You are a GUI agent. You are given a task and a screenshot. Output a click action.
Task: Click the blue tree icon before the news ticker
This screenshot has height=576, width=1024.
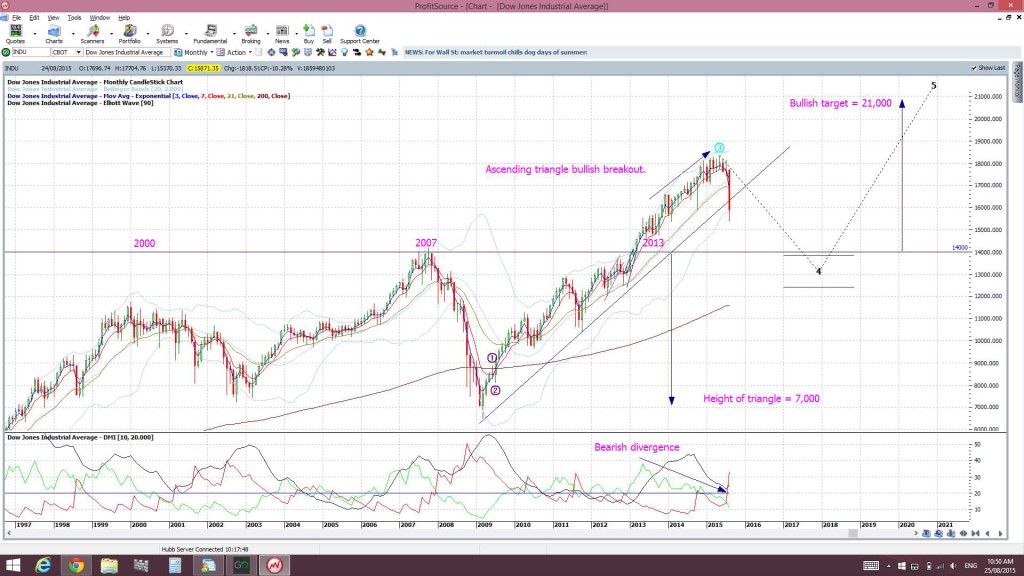(394, 52)
